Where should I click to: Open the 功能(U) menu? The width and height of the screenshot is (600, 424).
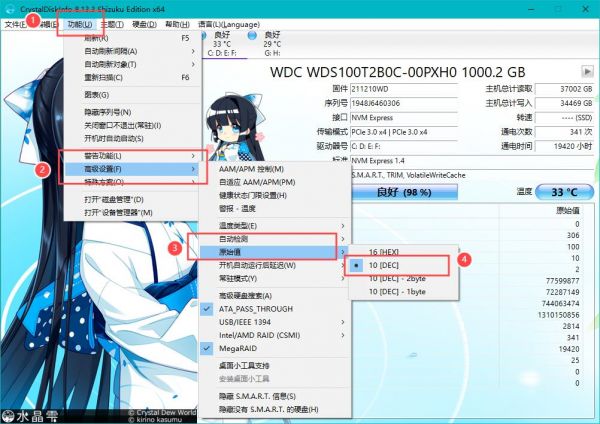pos(80,24)
